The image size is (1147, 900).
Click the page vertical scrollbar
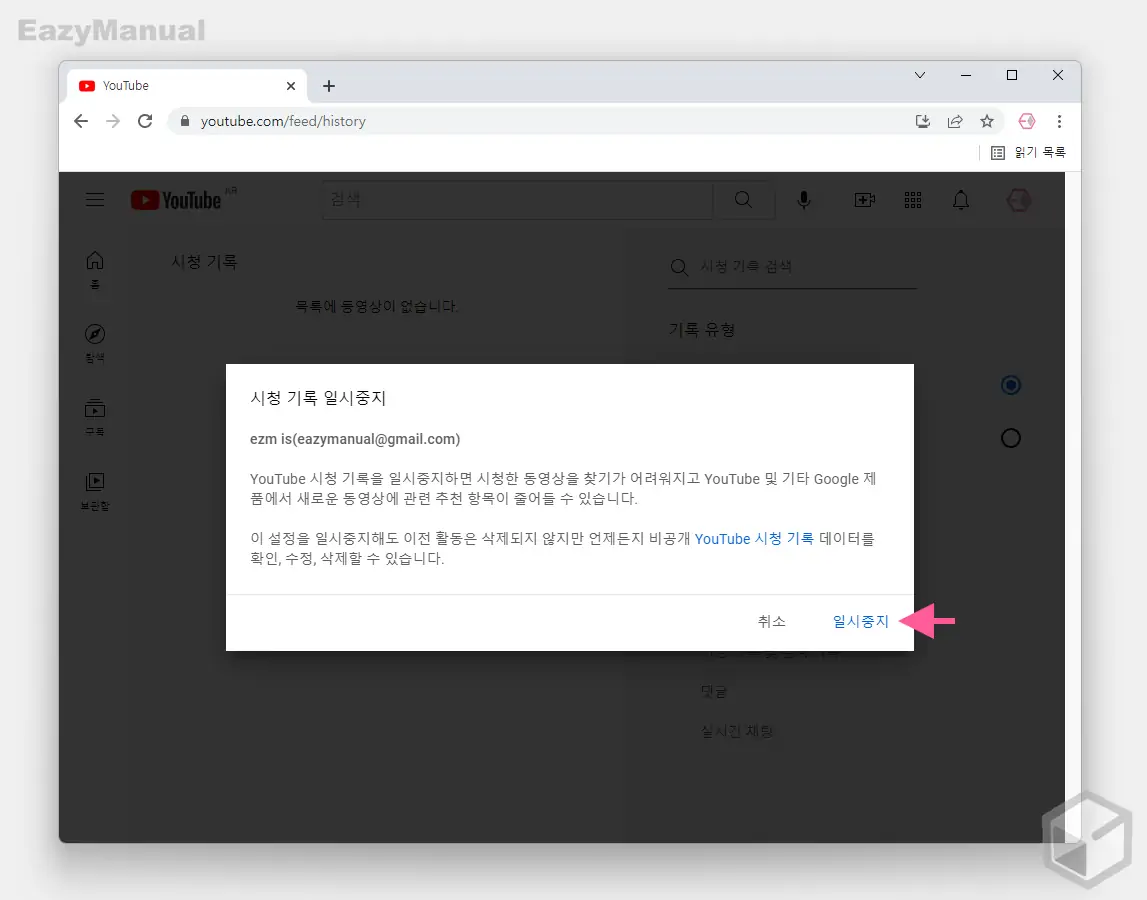coord(1072,507)
